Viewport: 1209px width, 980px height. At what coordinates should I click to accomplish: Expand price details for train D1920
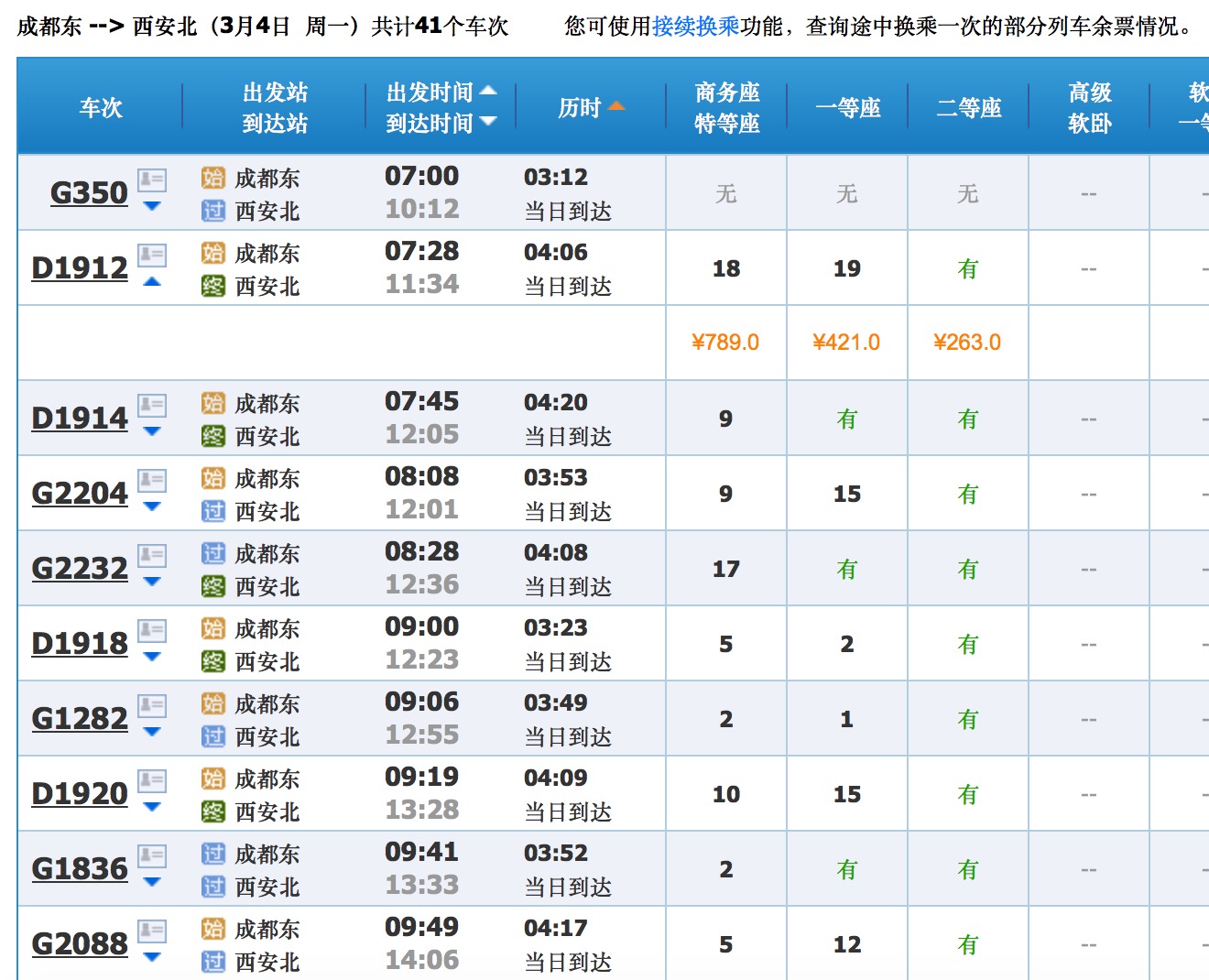click(152, 807)
